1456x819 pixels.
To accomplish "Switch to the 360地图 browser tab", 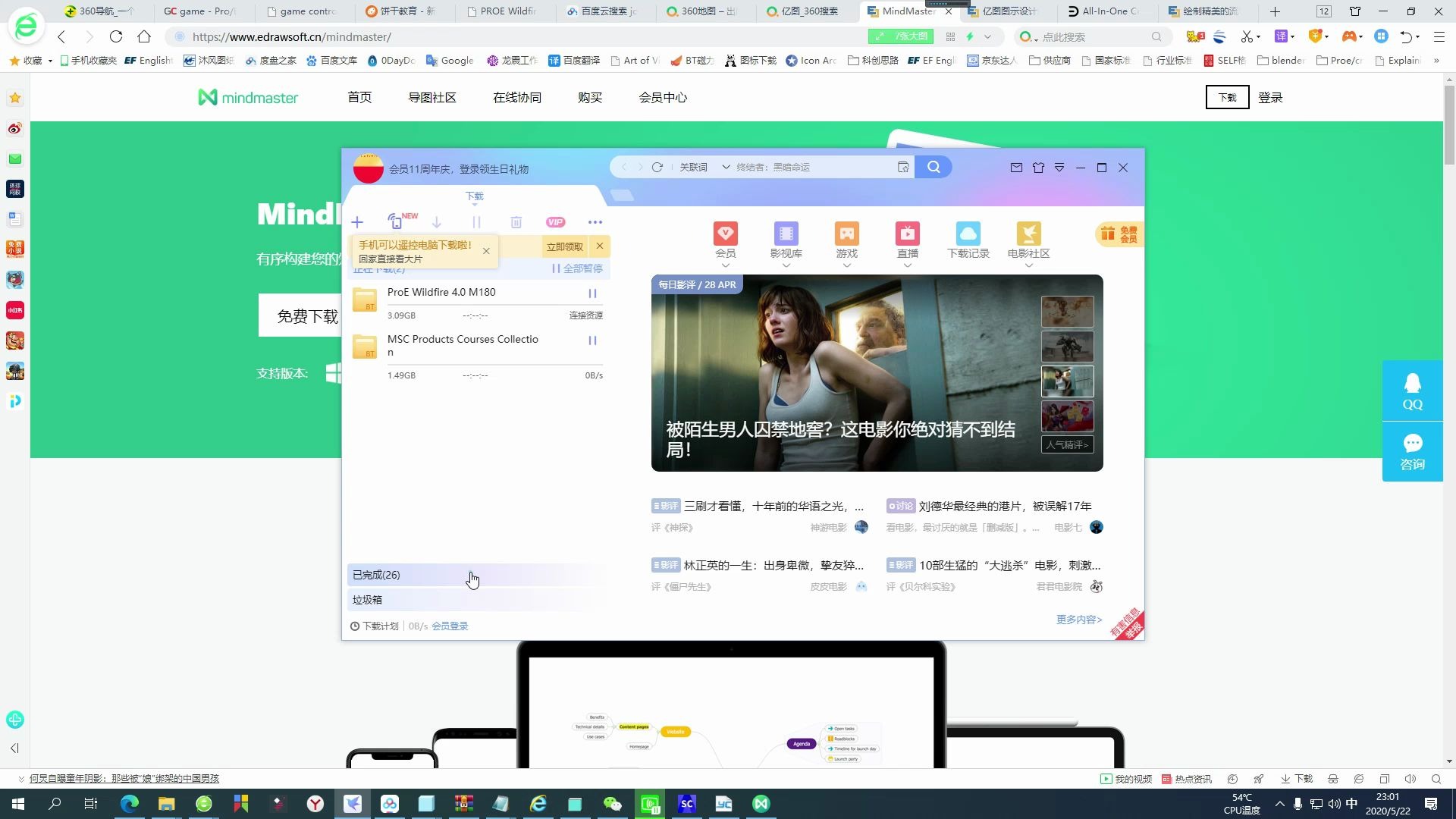I will click(x=701, y=11).
